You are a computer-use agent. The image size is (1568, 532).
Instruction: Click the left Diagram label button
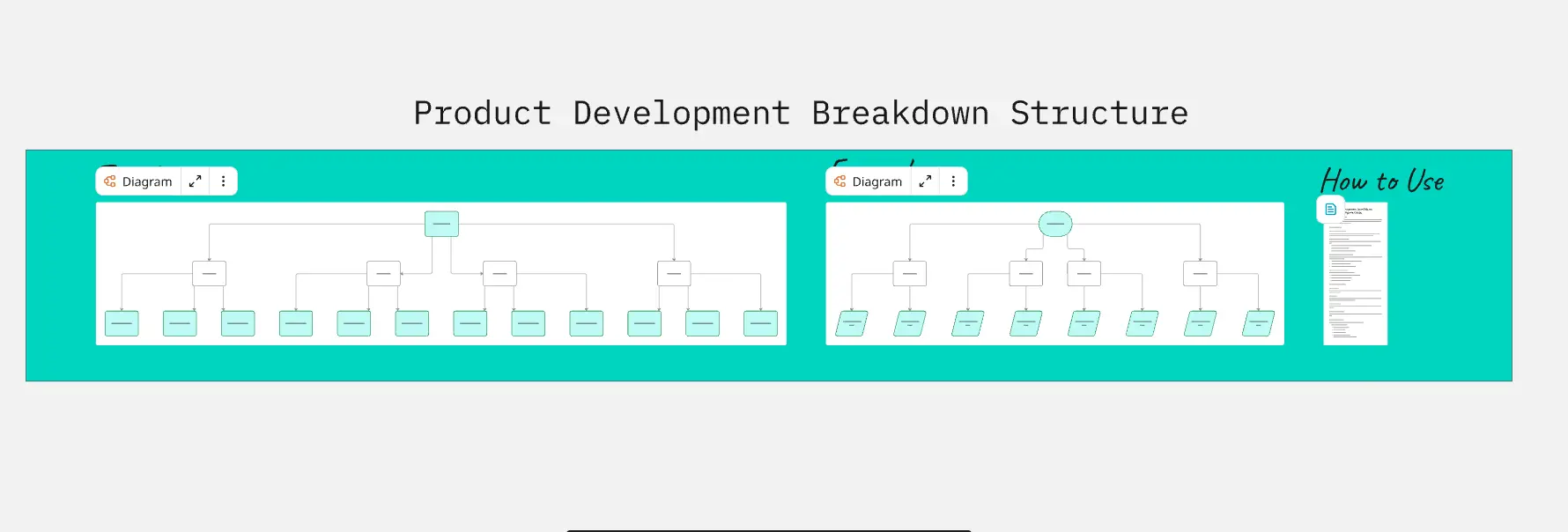[x=139, y=181]
